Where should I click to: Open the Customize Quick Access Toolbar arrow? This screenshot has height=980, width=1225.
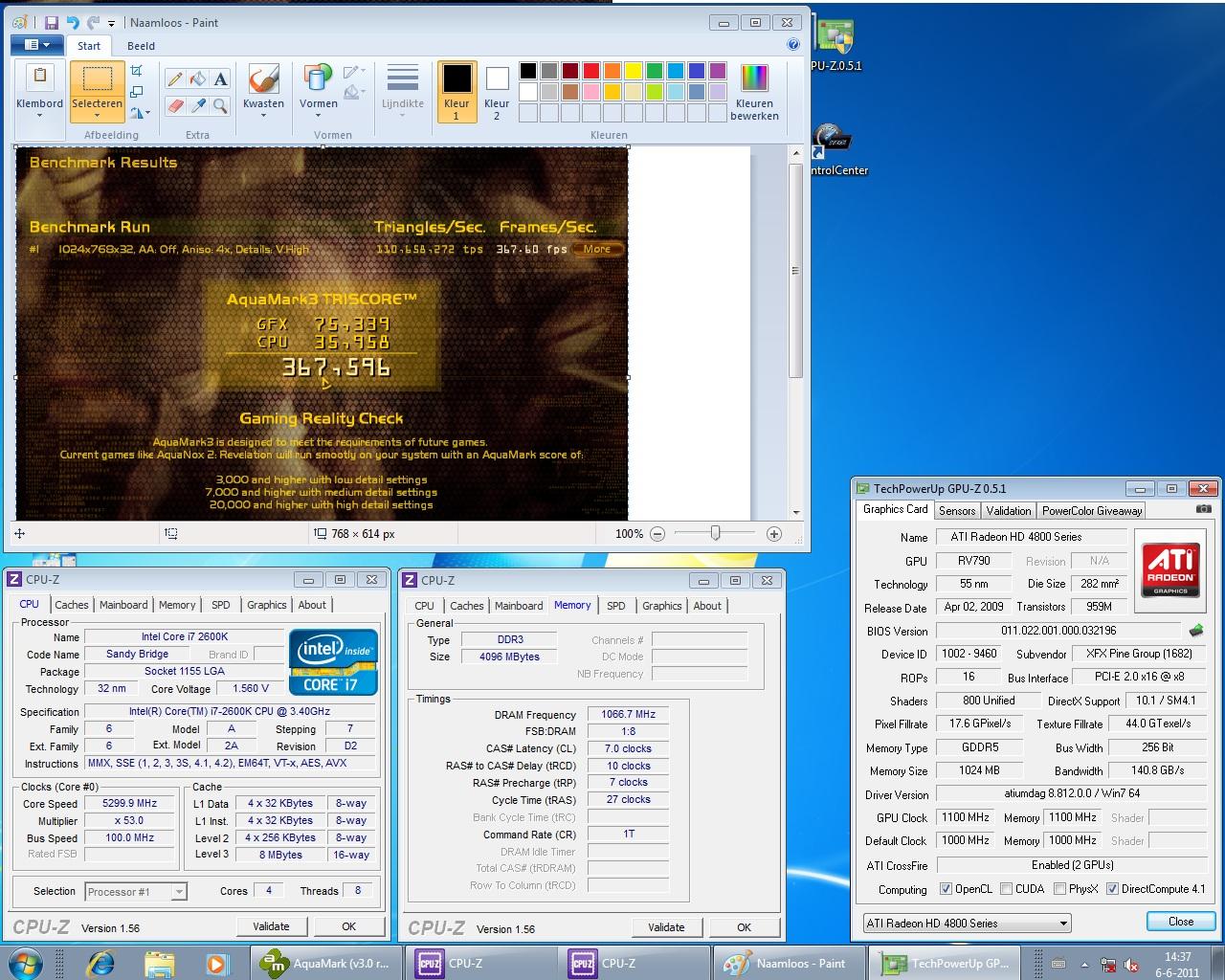[x=111, y=23]
